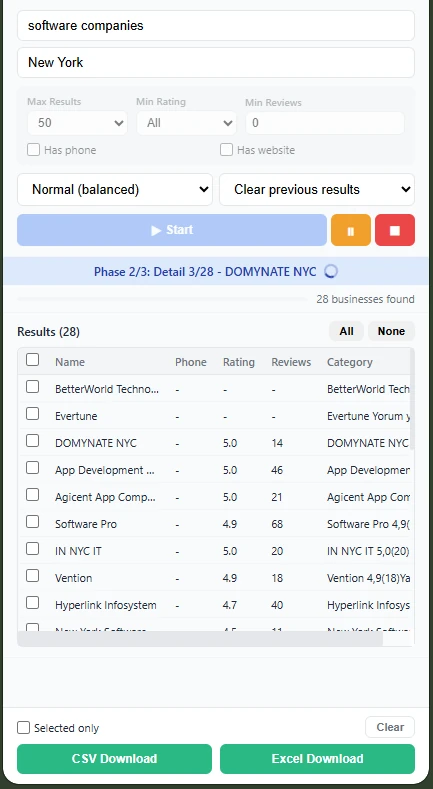
Task: Click the progress bar beside businesses found
Action: click(162, 299)
